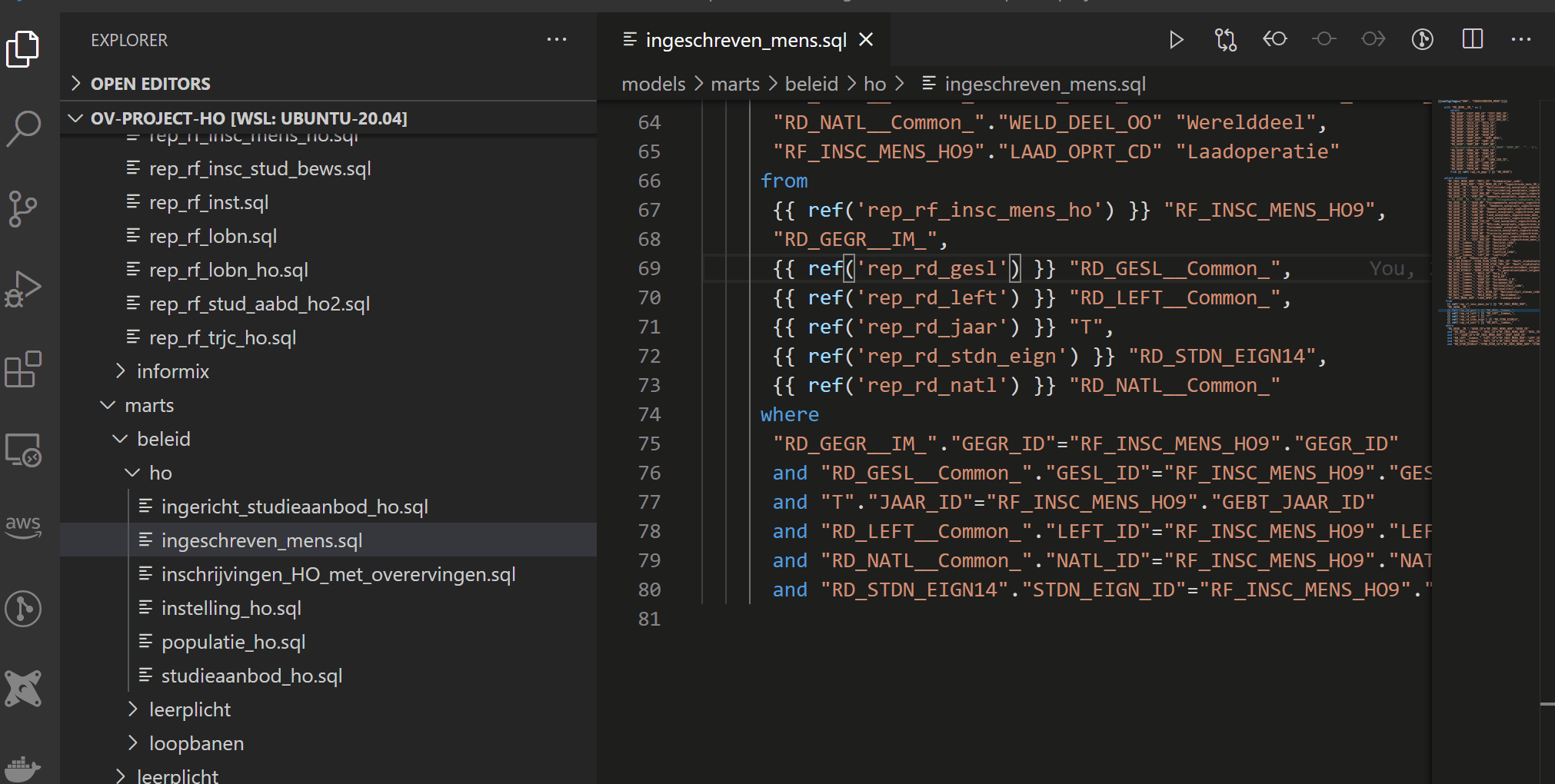Click ingeschreven_mens.sql in the breadcrumb
The width and height of the screenshot is (1555, 784).
1044,84
